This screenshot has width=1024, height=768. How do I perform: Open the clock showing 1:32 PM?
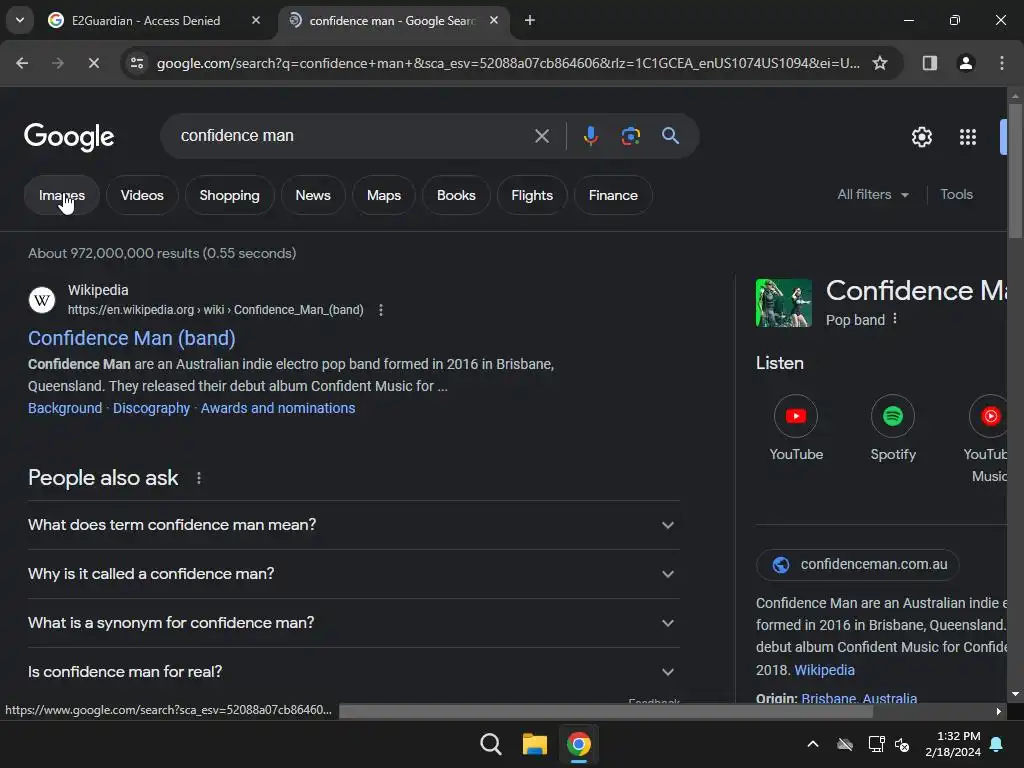[x=953, y=744]
